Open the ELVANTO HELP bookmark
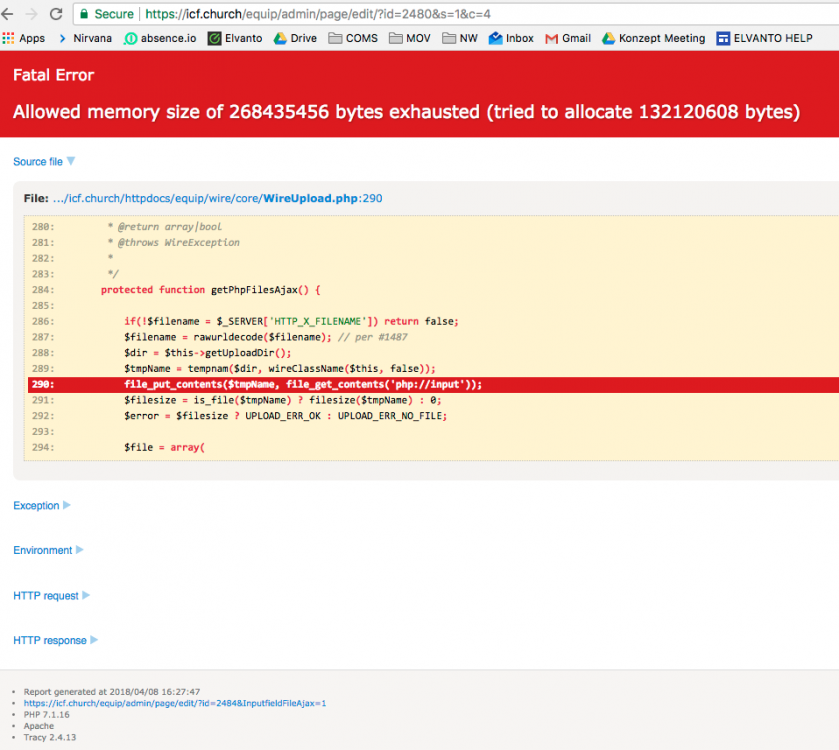839x750 pixels. 765,38
